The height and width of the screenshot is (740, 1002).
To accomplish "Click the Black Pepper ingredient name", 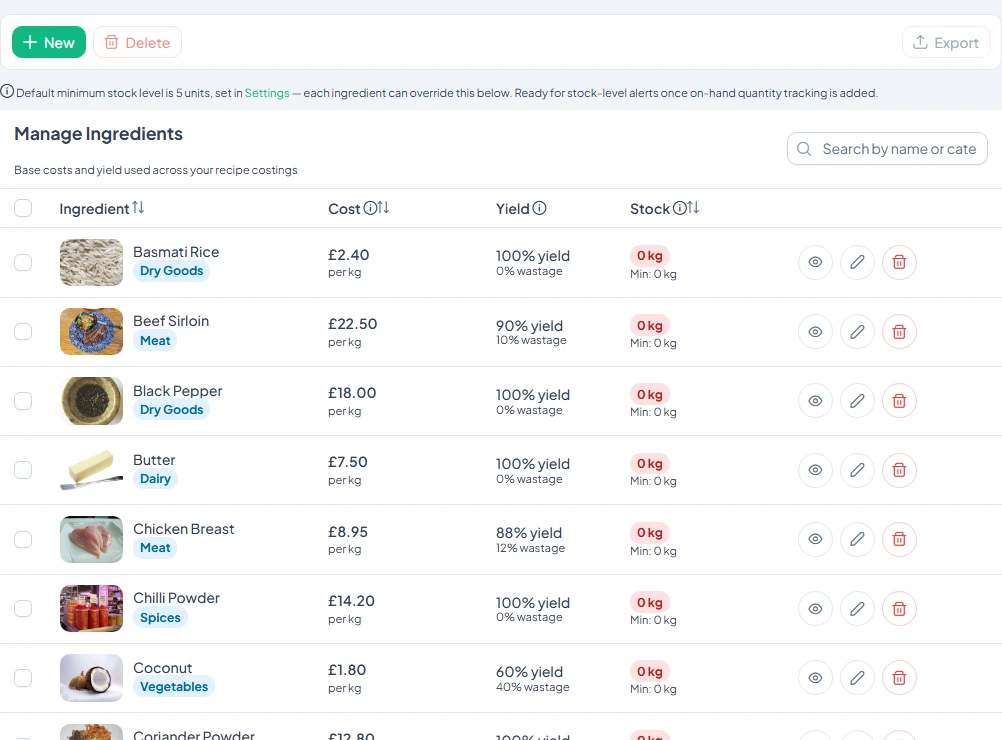I will pos(178,391).
